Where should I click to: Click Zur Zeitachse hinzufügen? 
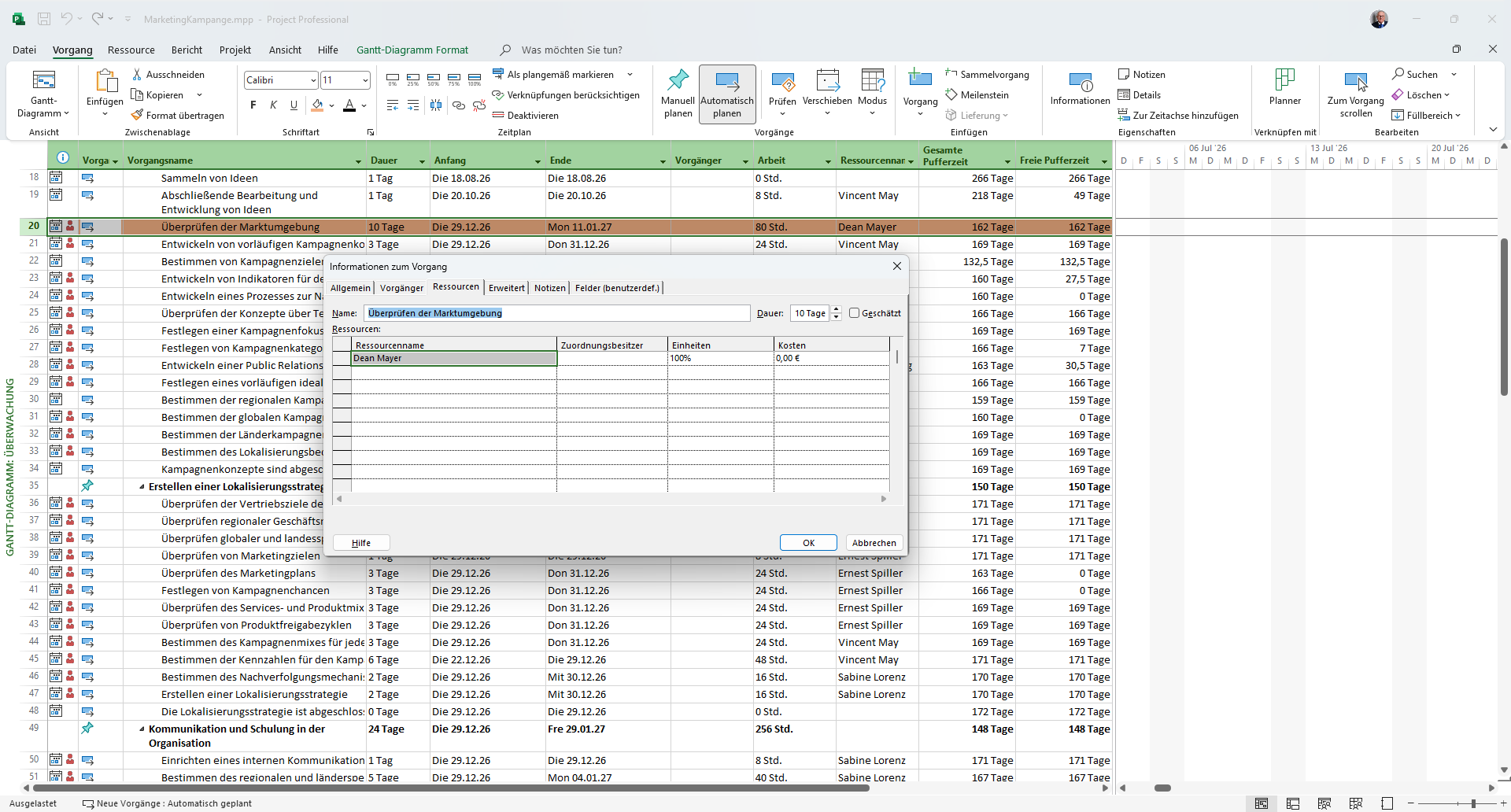click(1178, 115)
